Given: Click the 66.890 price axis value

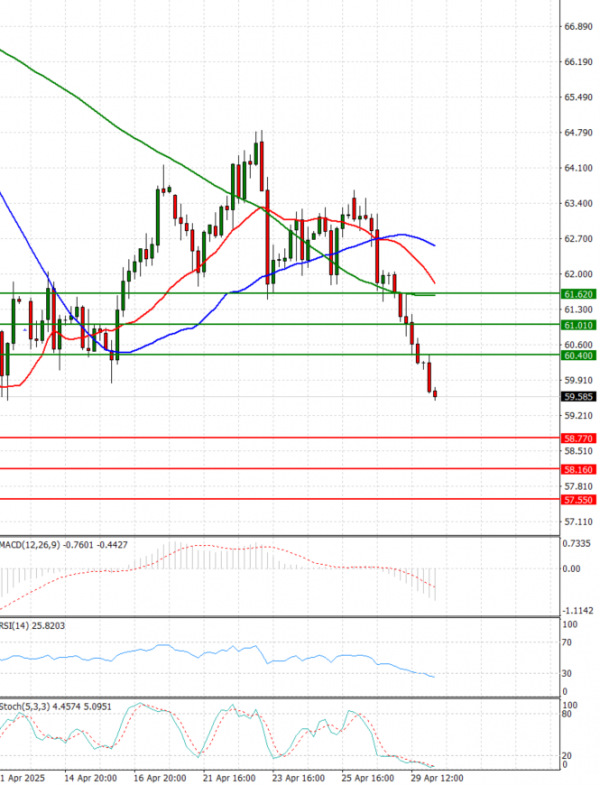Looking at the screenshot, I should [578, 27].
